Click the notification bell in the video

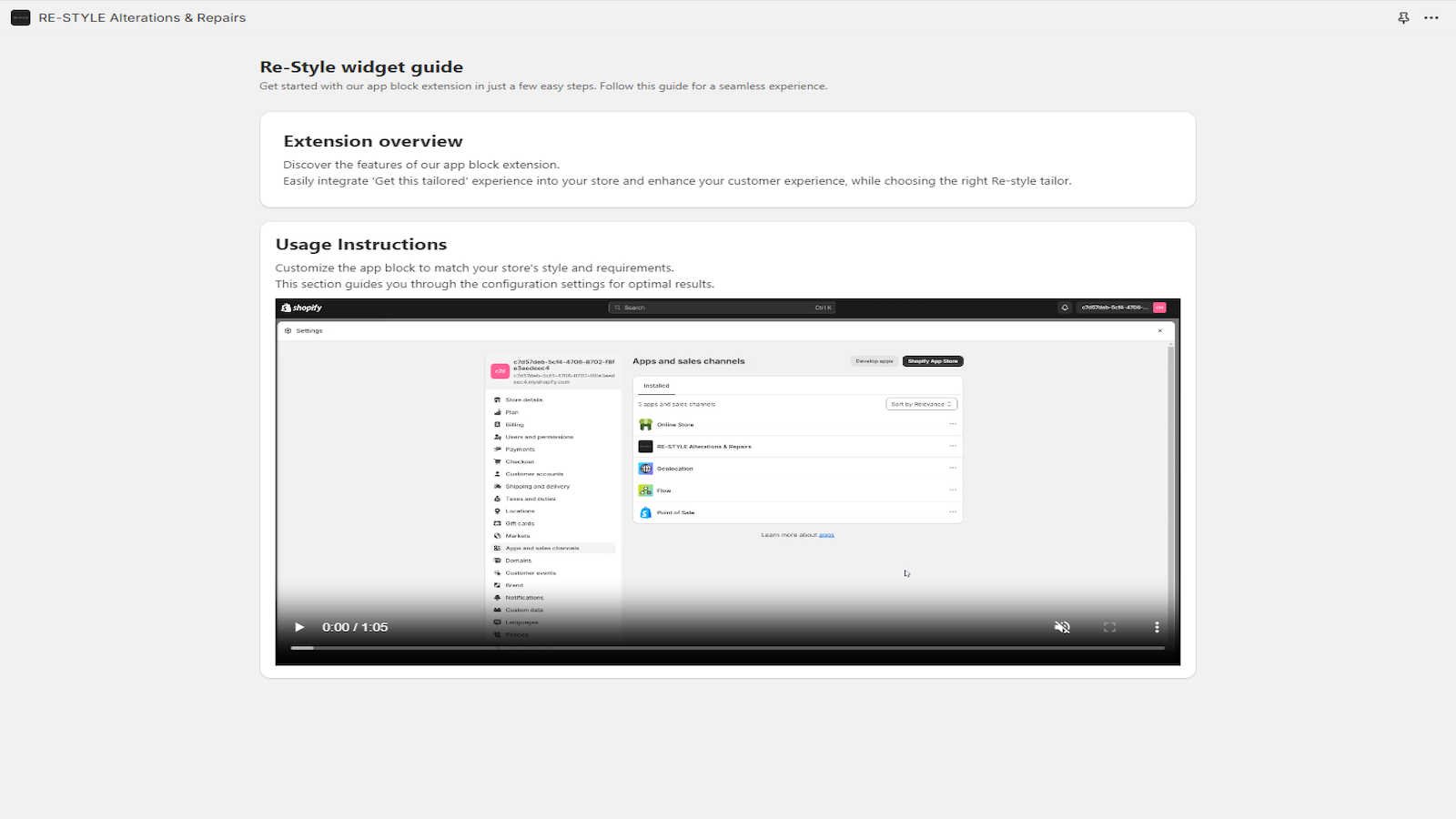(1065, 308)
